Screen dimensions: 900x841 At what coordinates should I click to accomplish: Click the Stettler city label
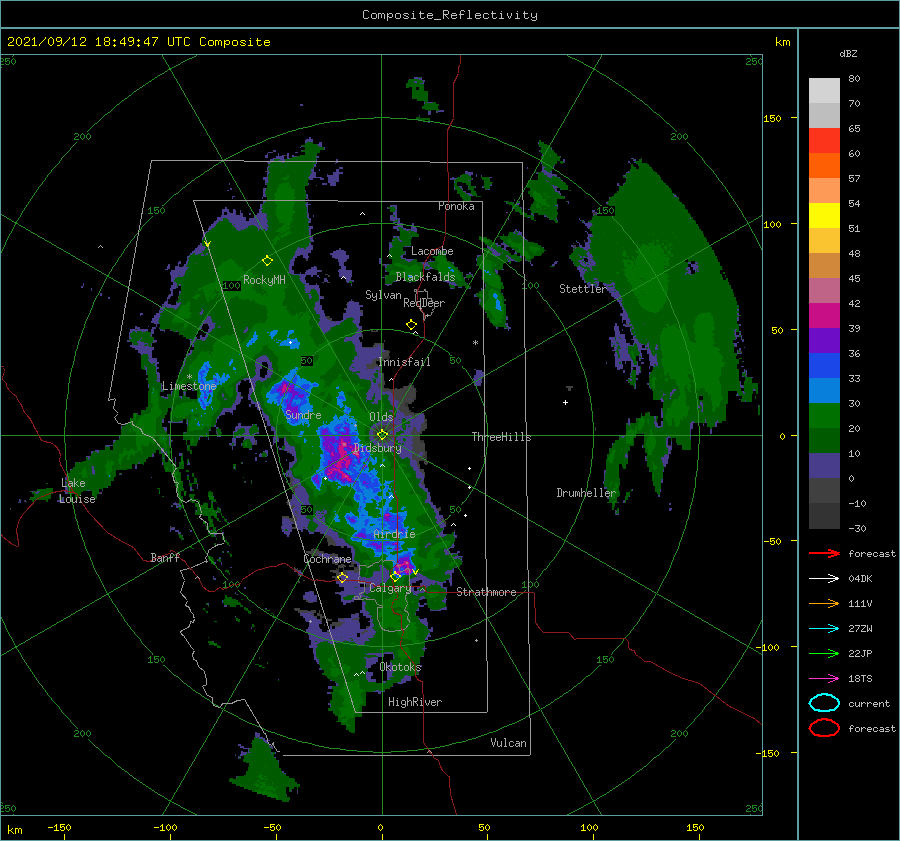click(583, 289)
